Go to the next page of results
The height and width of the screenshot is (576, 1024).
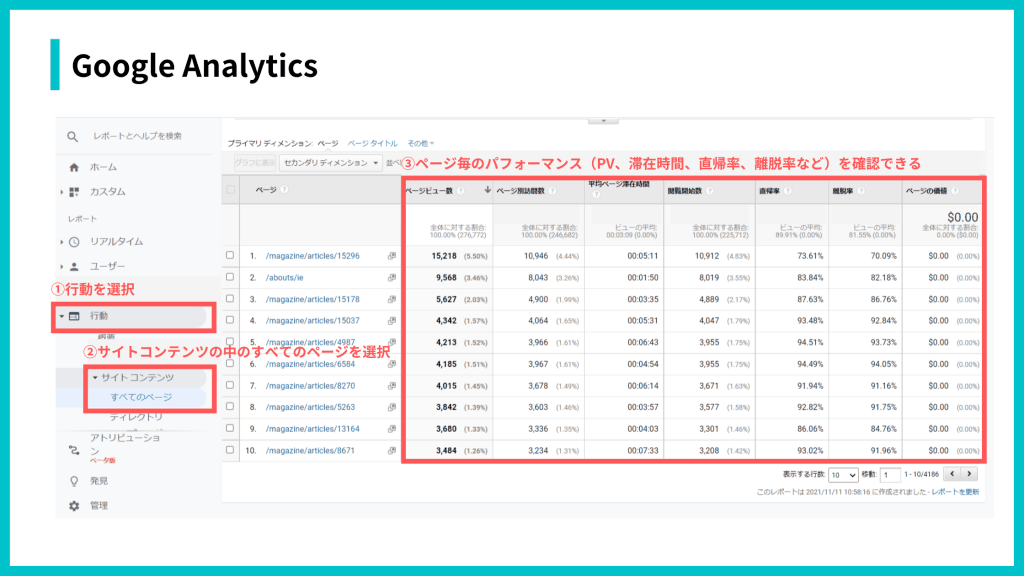point(969,474)
